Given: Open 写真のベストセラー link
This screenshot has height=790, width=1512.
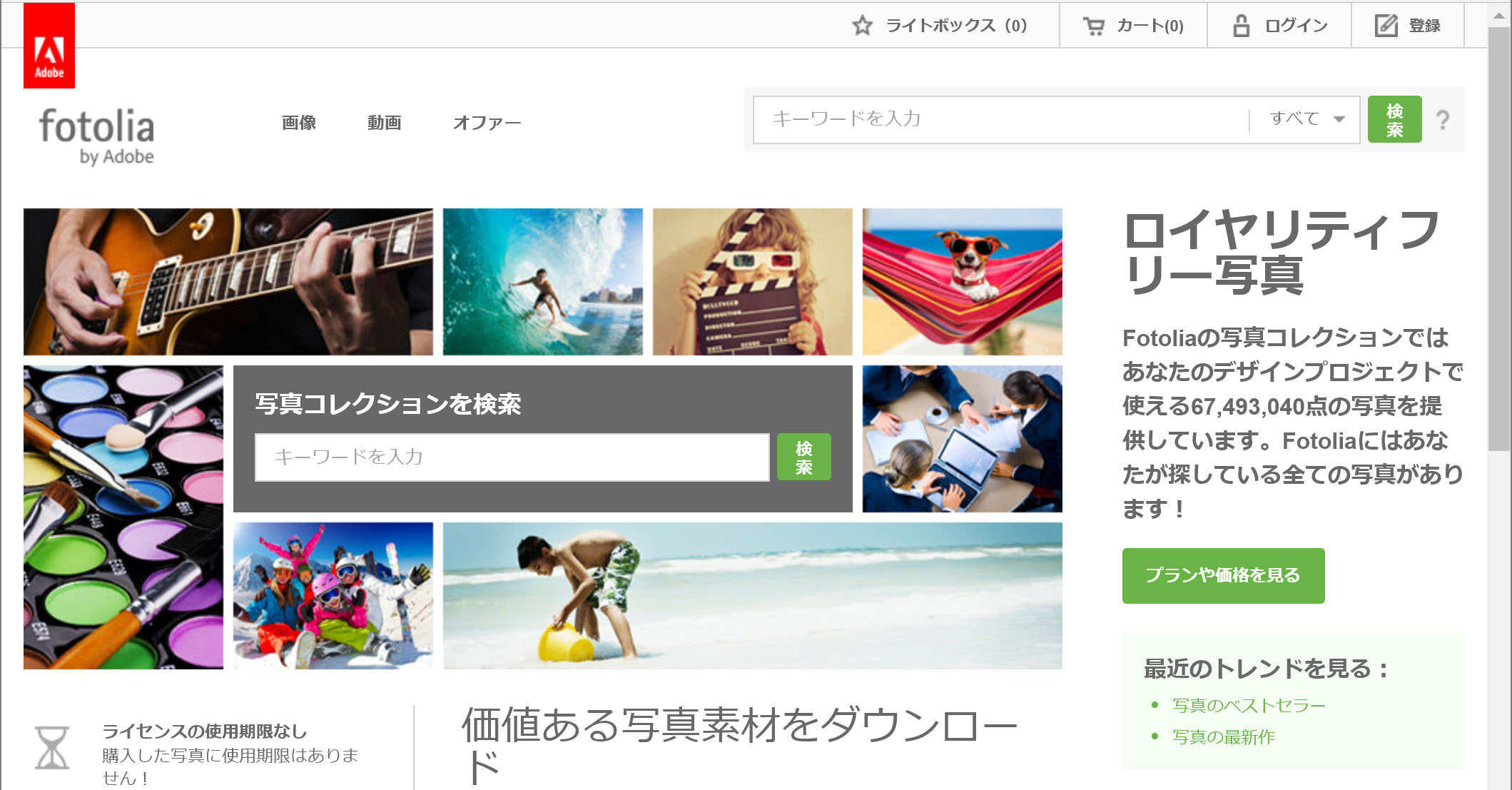Looking at the screenshot, I should coord(1249,705).
